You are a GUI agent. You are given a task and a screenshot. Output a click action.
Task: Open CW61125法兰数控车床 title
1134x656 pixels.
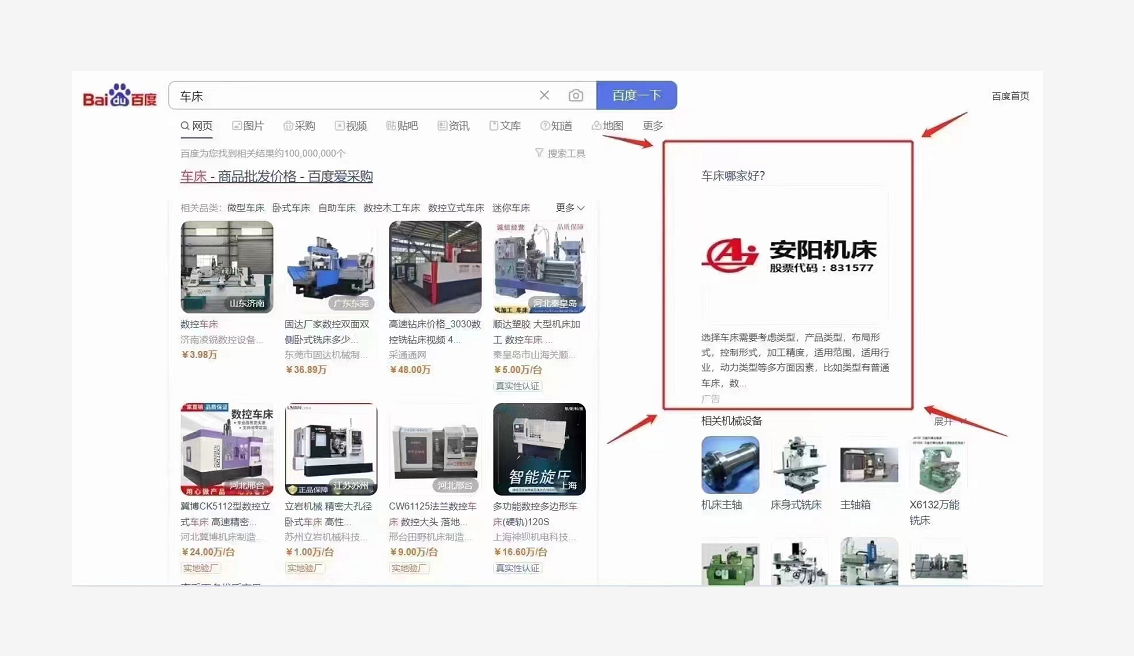pyautogui.click(x=432, y=514)
